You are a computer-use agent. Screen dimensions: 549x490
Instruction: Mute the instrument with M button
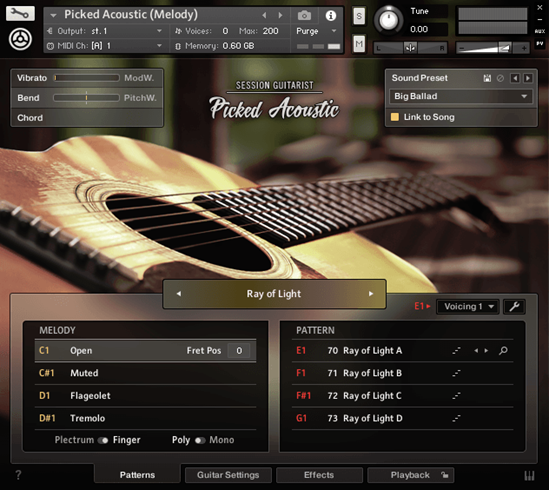pyautogui.click(x=359, y=44)
